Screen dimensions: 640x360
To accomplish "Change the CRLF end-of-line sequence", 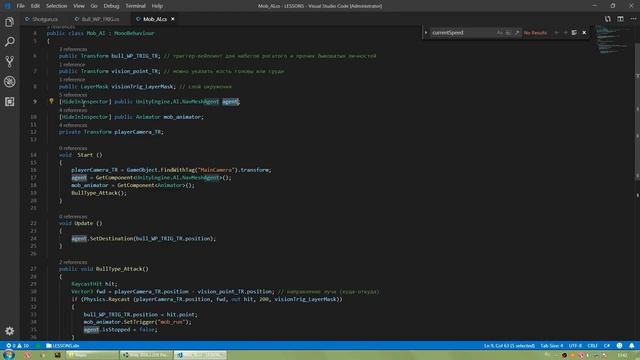I will [592, 346].
